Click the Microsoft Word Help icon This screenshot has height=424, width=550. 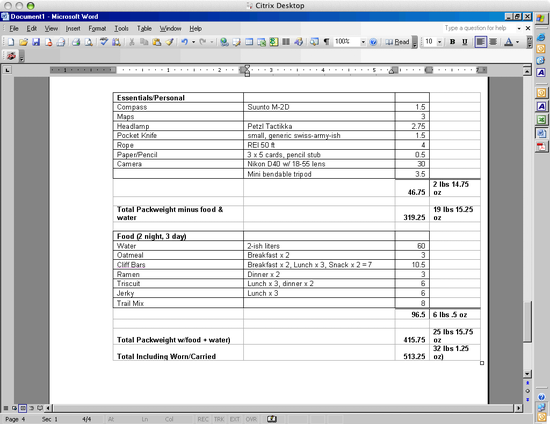click(x=373, y=42)
